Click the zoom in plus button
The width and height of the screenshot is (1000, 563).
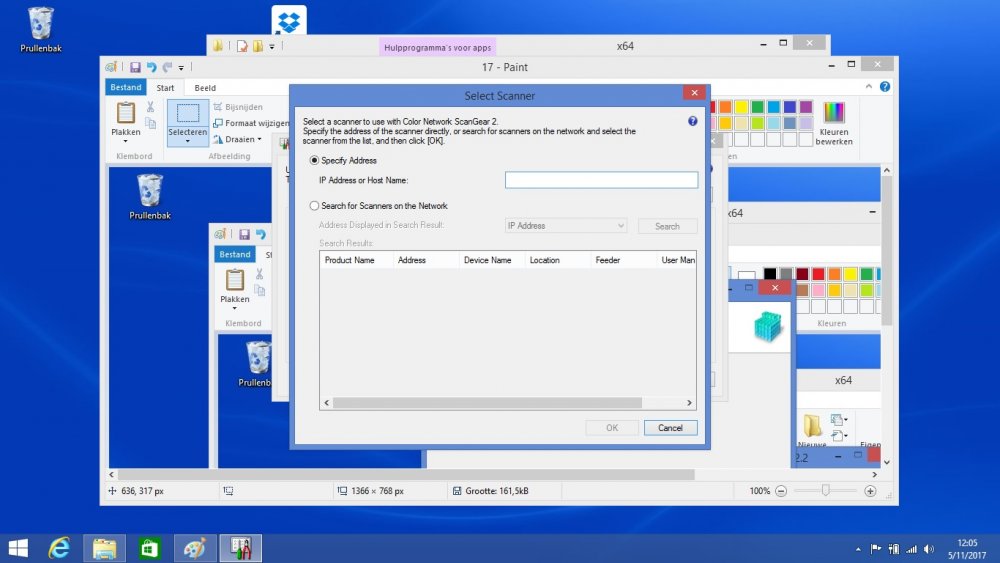(870, 491)
